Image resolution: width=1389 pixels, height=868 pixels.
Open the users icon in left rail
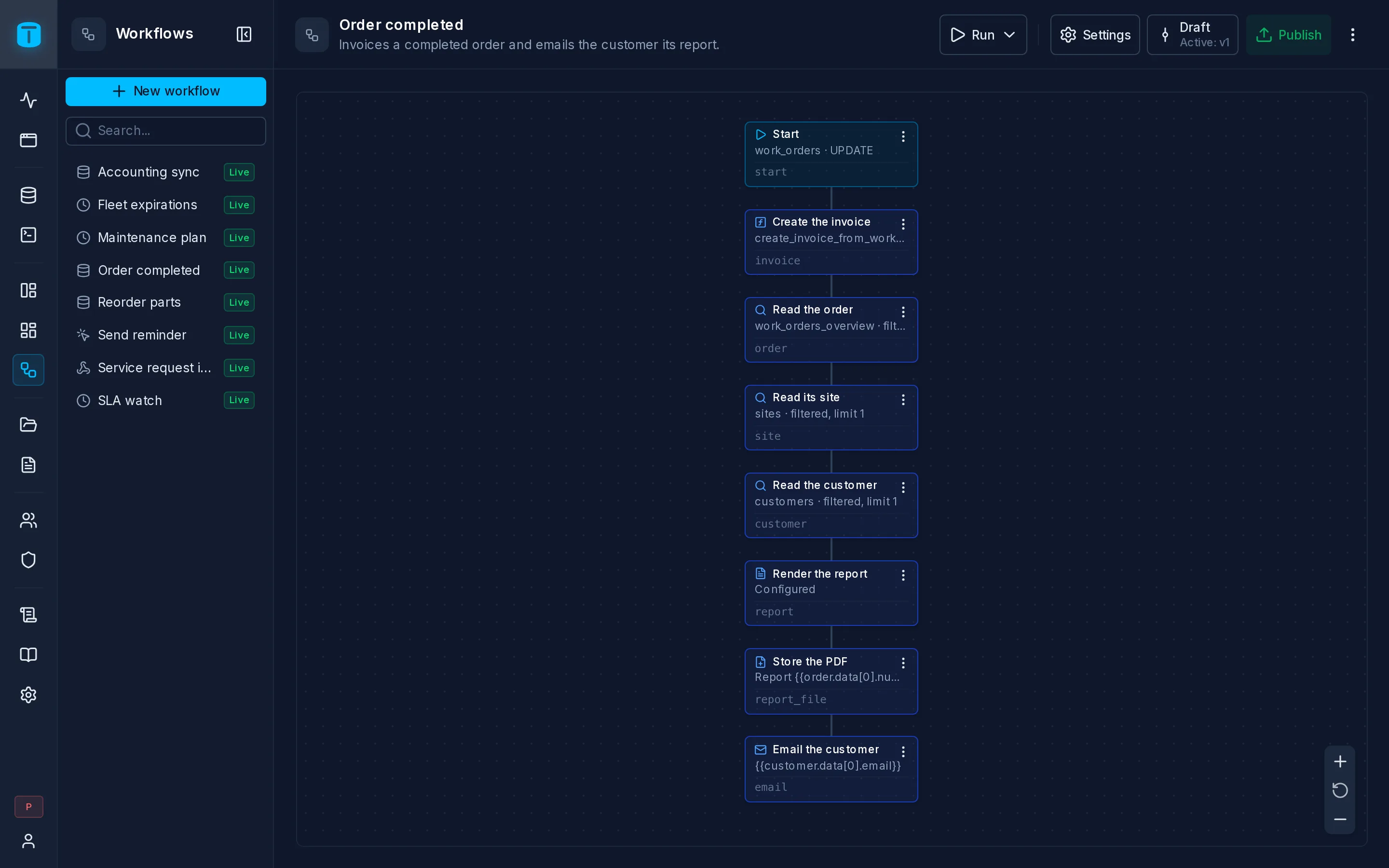pos(28,520)
